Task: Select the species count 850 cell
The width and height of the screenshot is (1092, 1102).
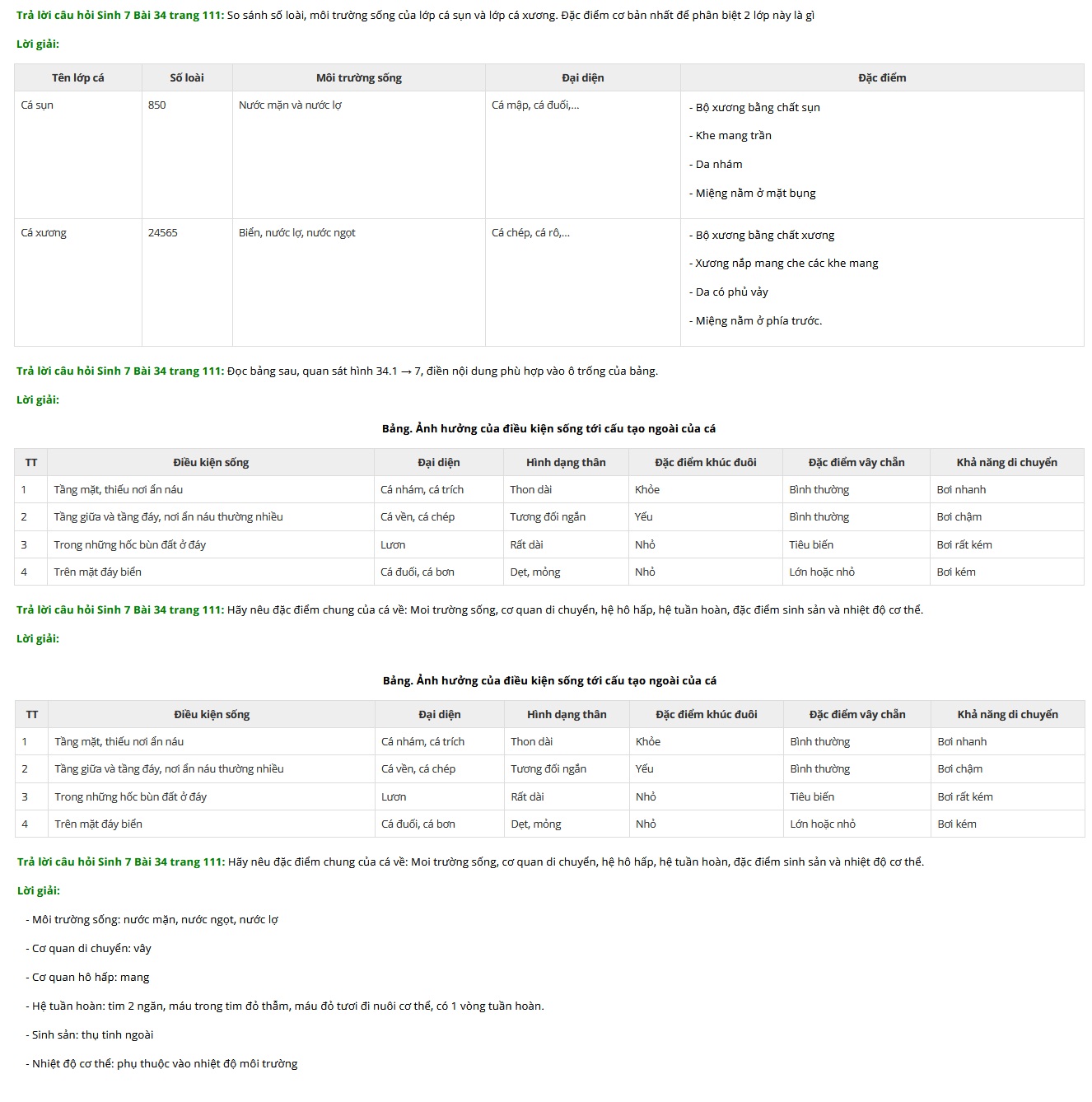Action: coord(157,105)
